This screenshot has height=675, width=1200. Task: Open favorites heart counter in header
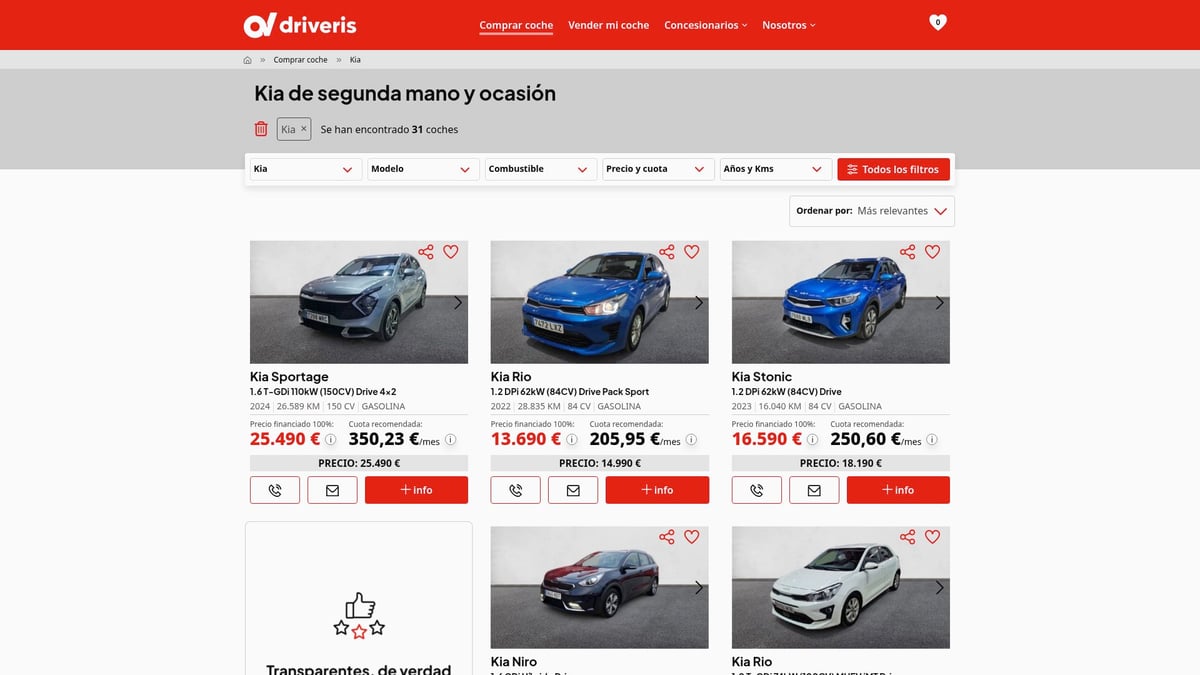pos(937,22)
